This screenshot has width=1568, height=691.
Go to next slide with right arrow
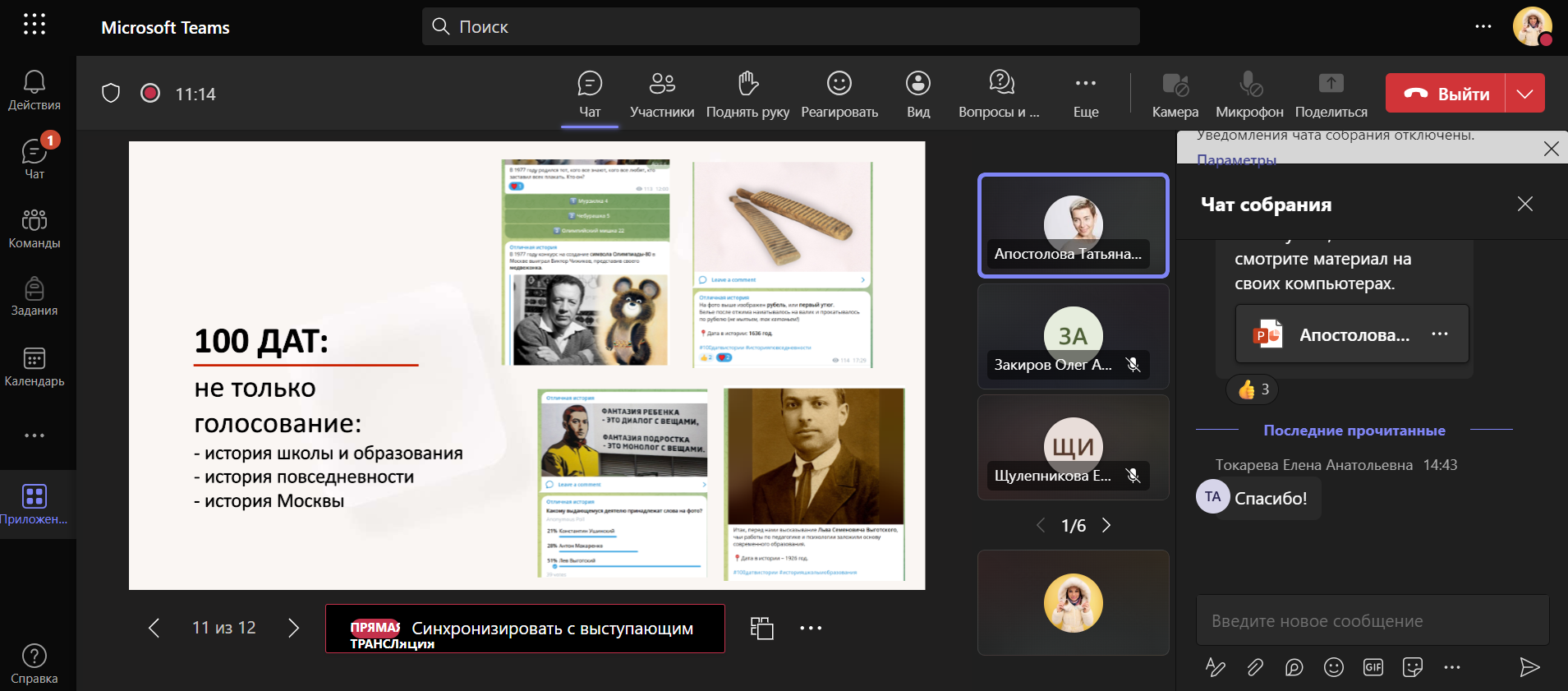point(293,629)
